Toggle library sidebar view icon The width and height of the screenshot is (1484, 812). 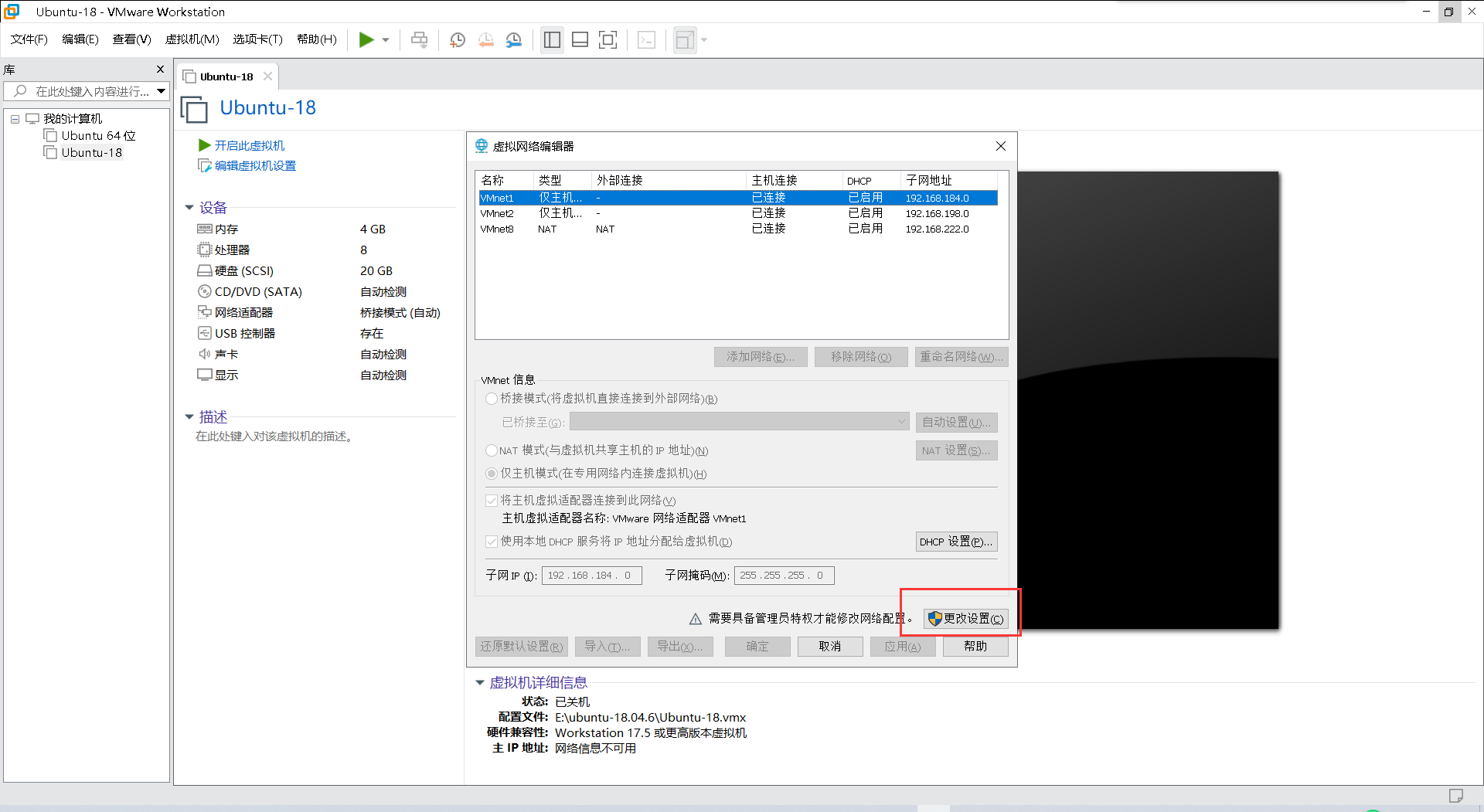pyautogui.click(x=552, y=39)
